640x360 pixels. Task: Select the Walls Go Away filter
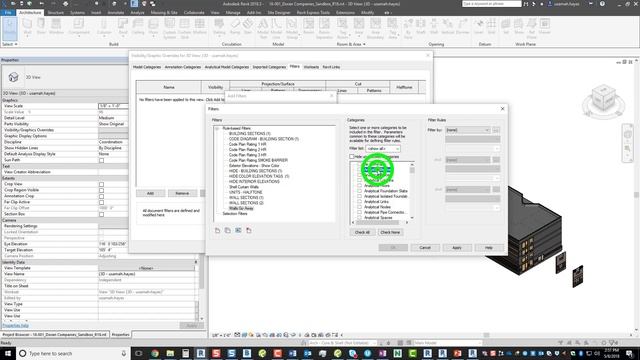[x=241, y=209]
